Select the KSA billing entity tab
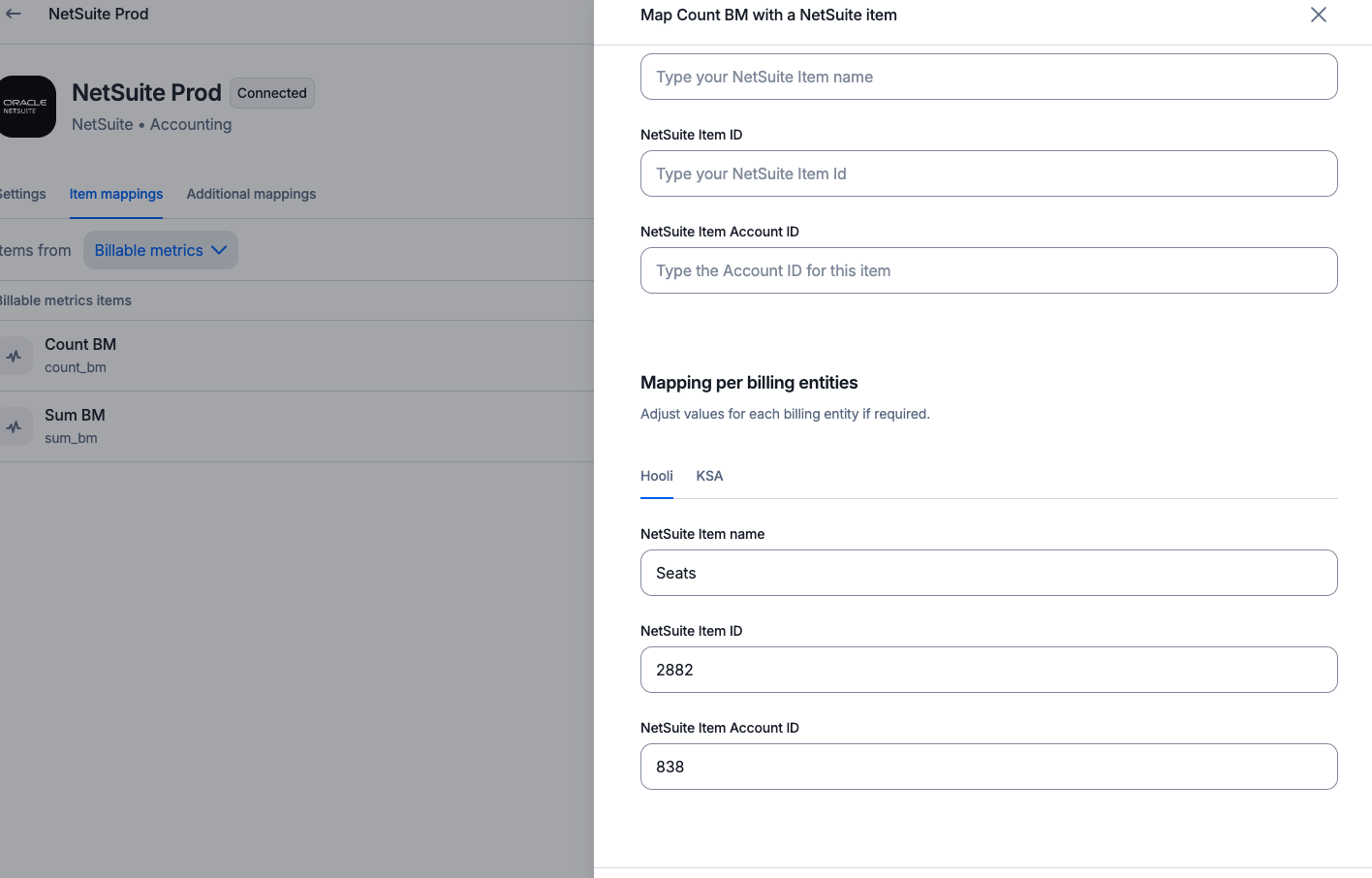Screen dimensions: 1372x878 click(709, 476)
